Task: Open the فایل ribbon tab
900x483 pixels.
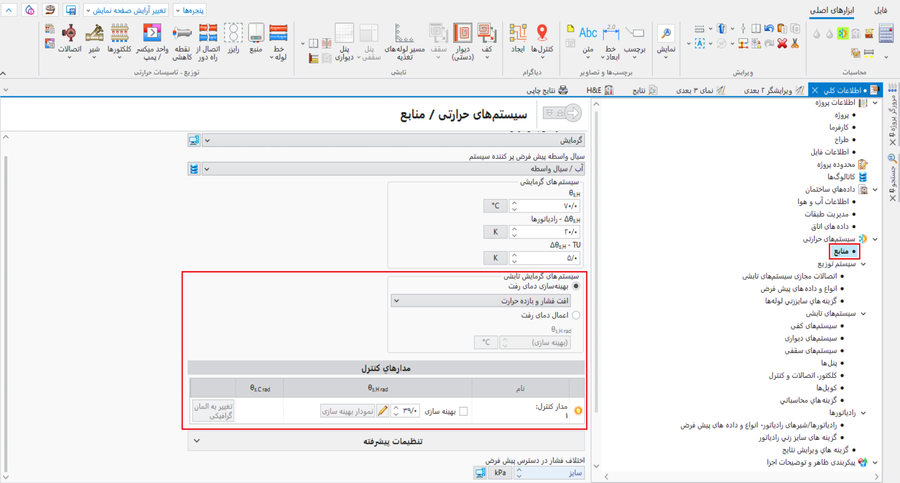Action: coord(881,10)
